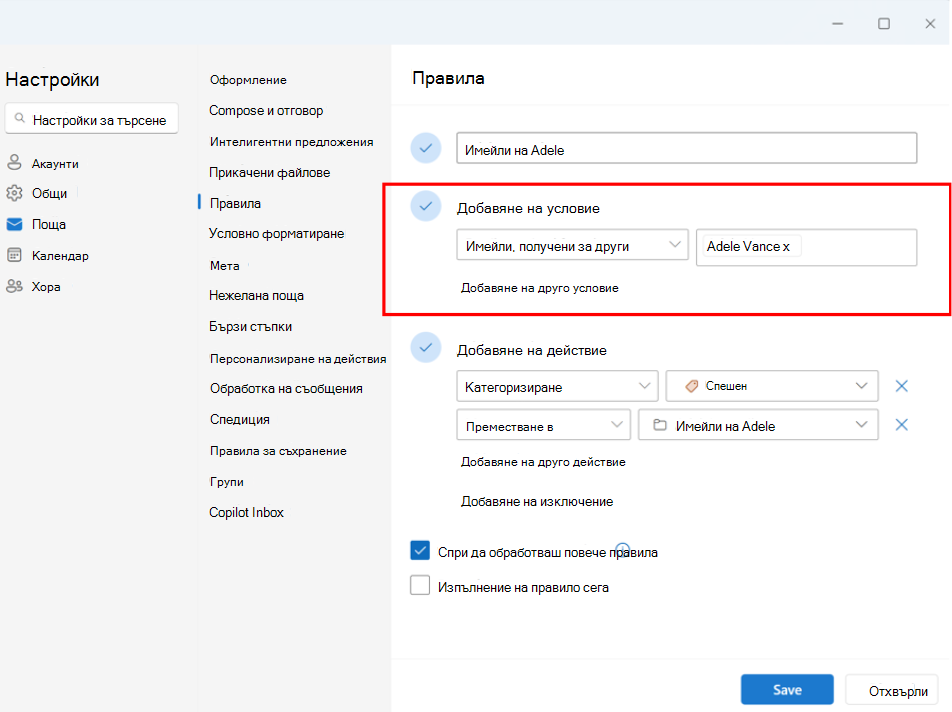Viewport: 952px width, 712px height.
Task: Click the checkmark circle beside Добавяне на условие
Action: click(x=426, y=206)
